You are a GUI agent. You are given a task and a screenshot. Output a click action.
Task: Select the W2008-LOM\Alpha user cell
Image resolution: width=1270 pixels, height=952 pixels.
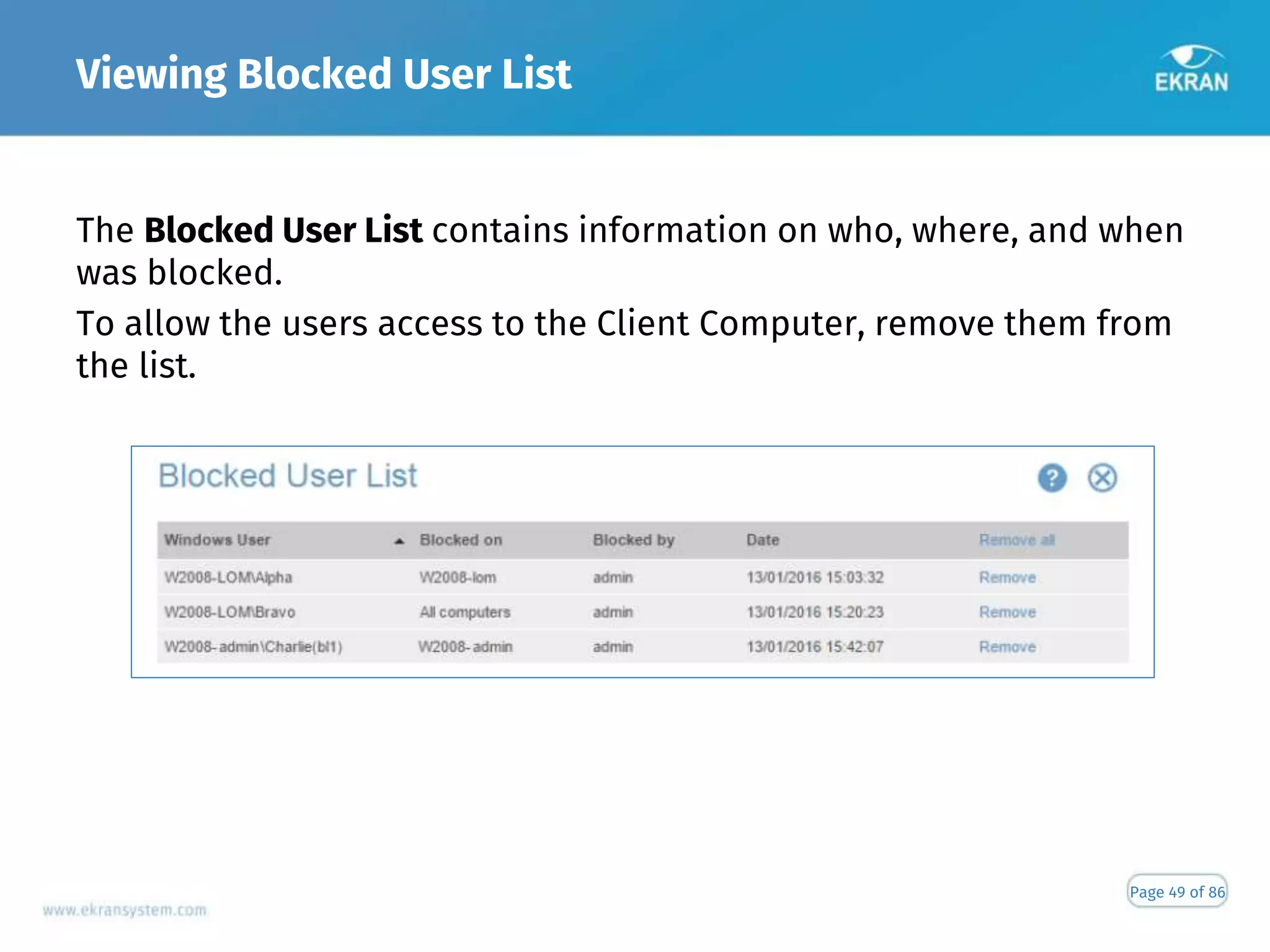click(x=228, y=577)
